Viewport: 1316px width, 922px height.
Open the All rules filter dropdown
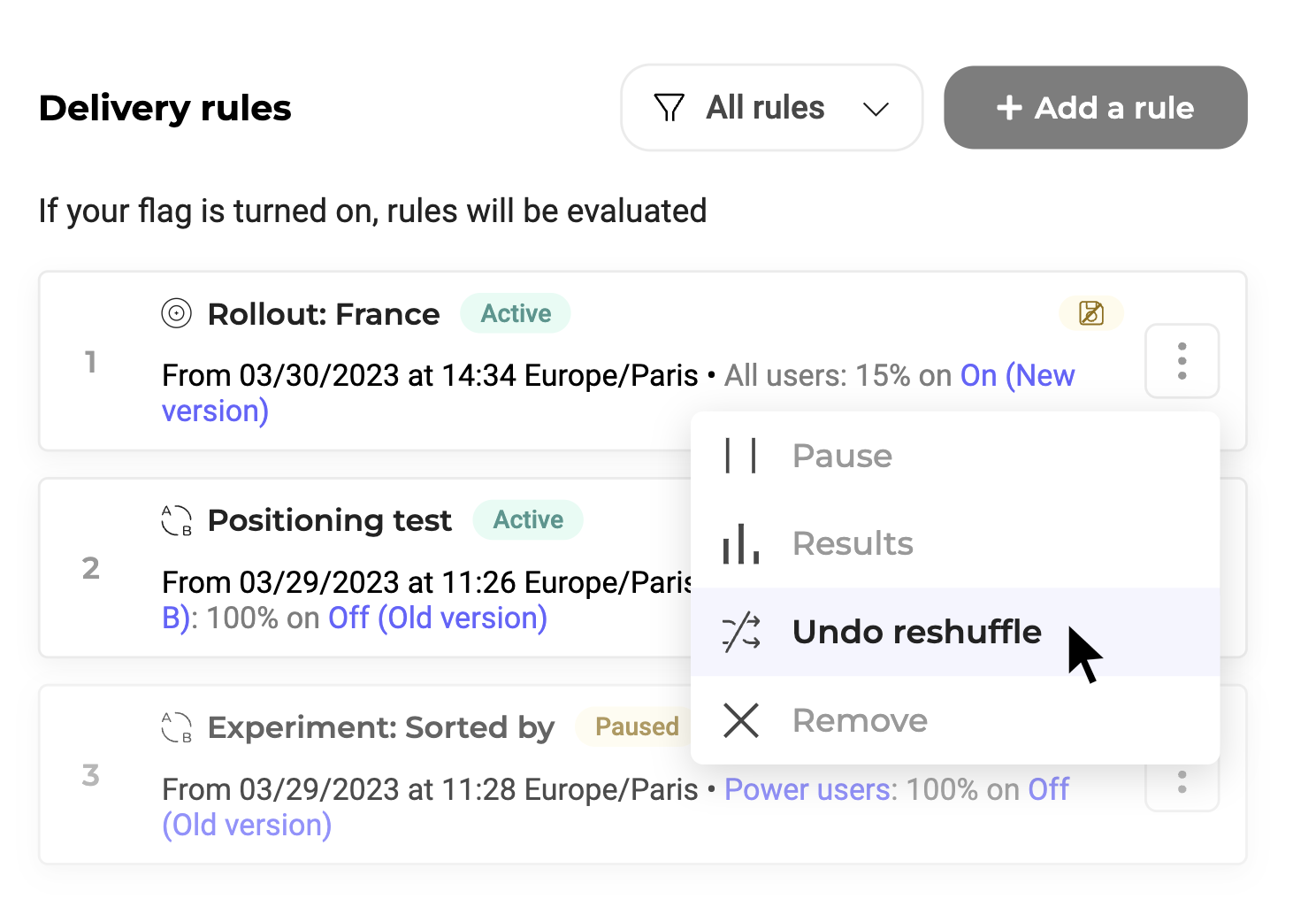772,107
